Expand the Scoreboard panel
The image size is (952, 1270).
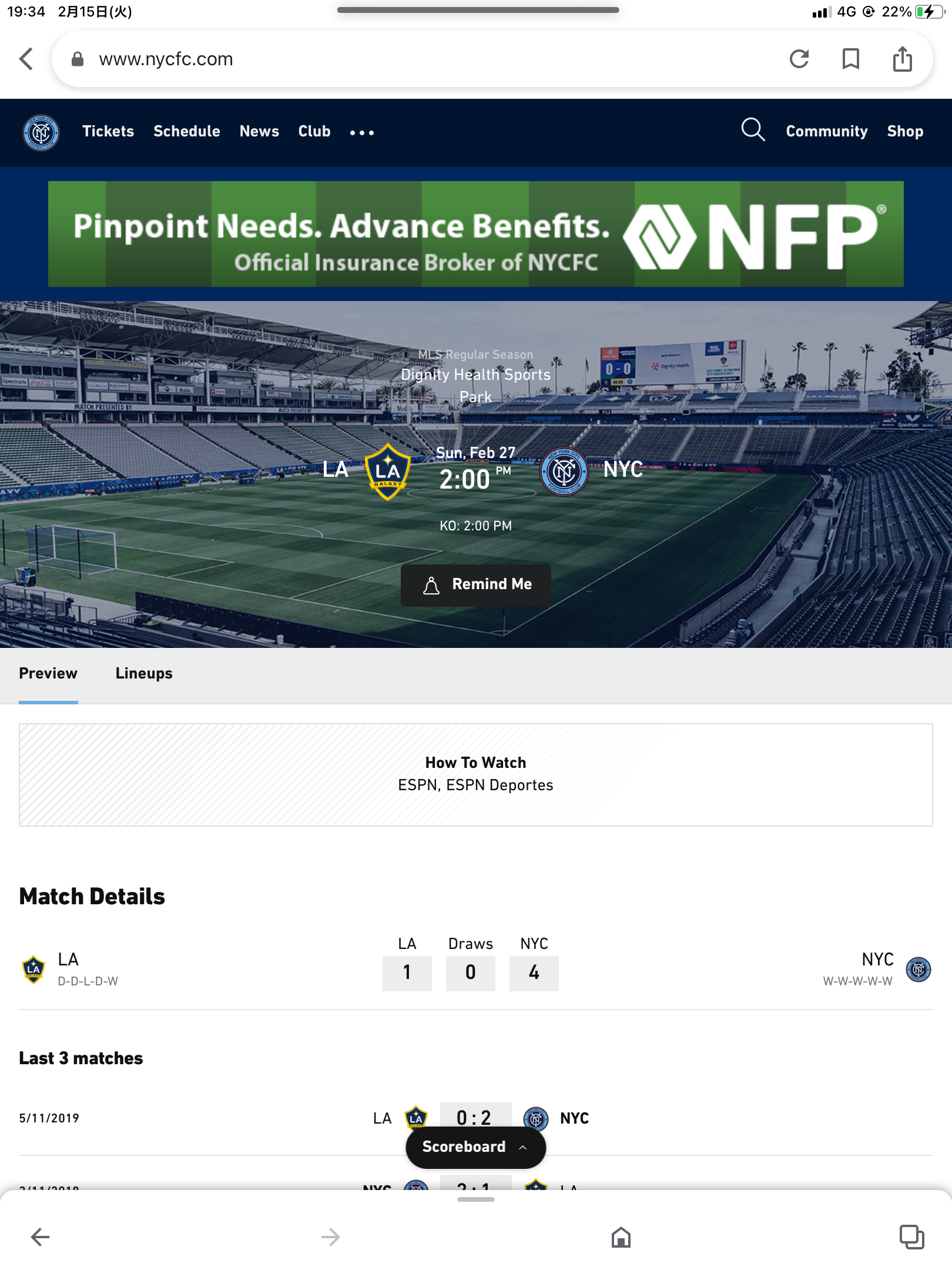point(475,1147)
